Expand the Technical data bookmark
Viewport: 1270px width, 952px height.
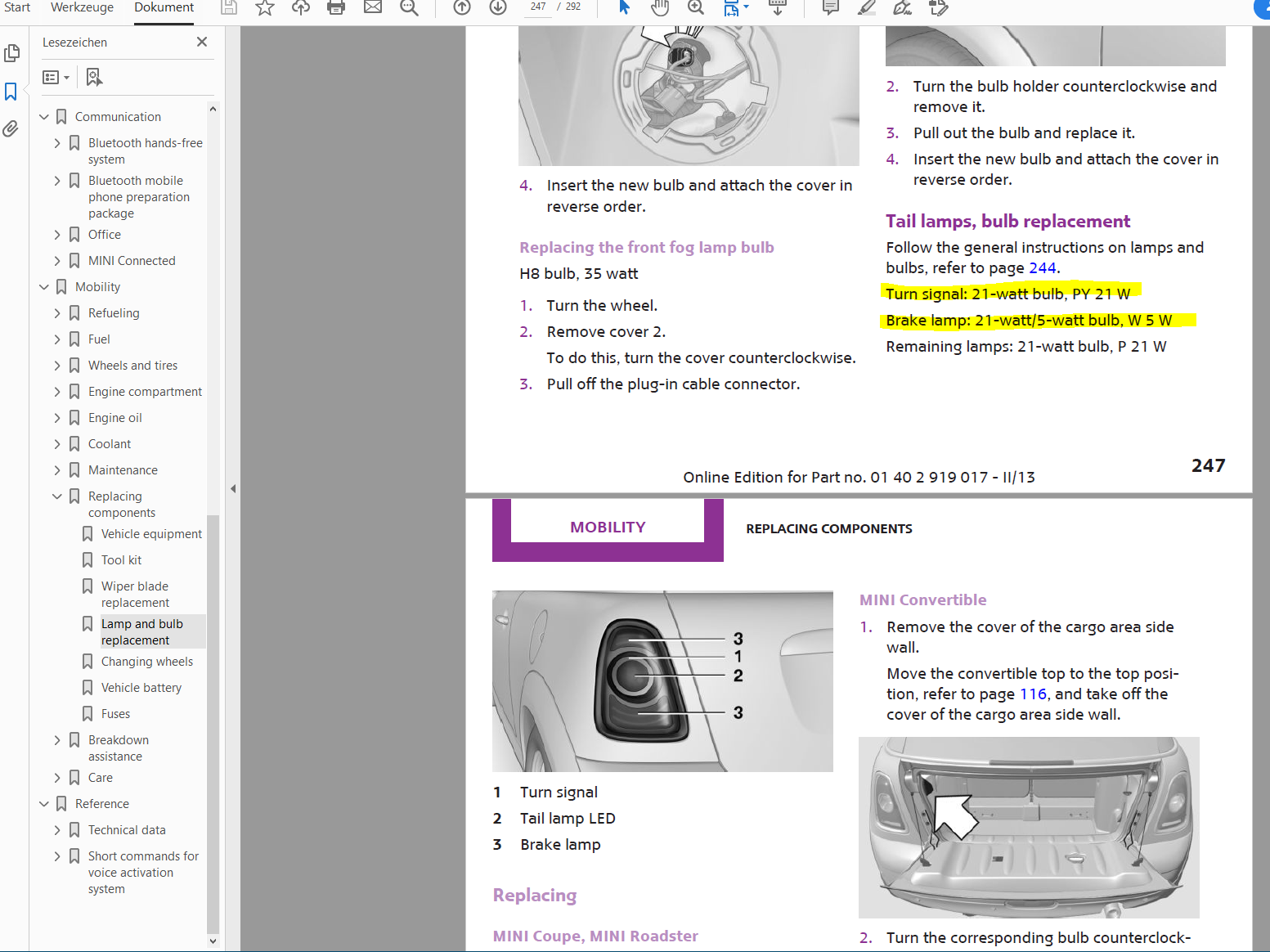[x=57, y=830]
